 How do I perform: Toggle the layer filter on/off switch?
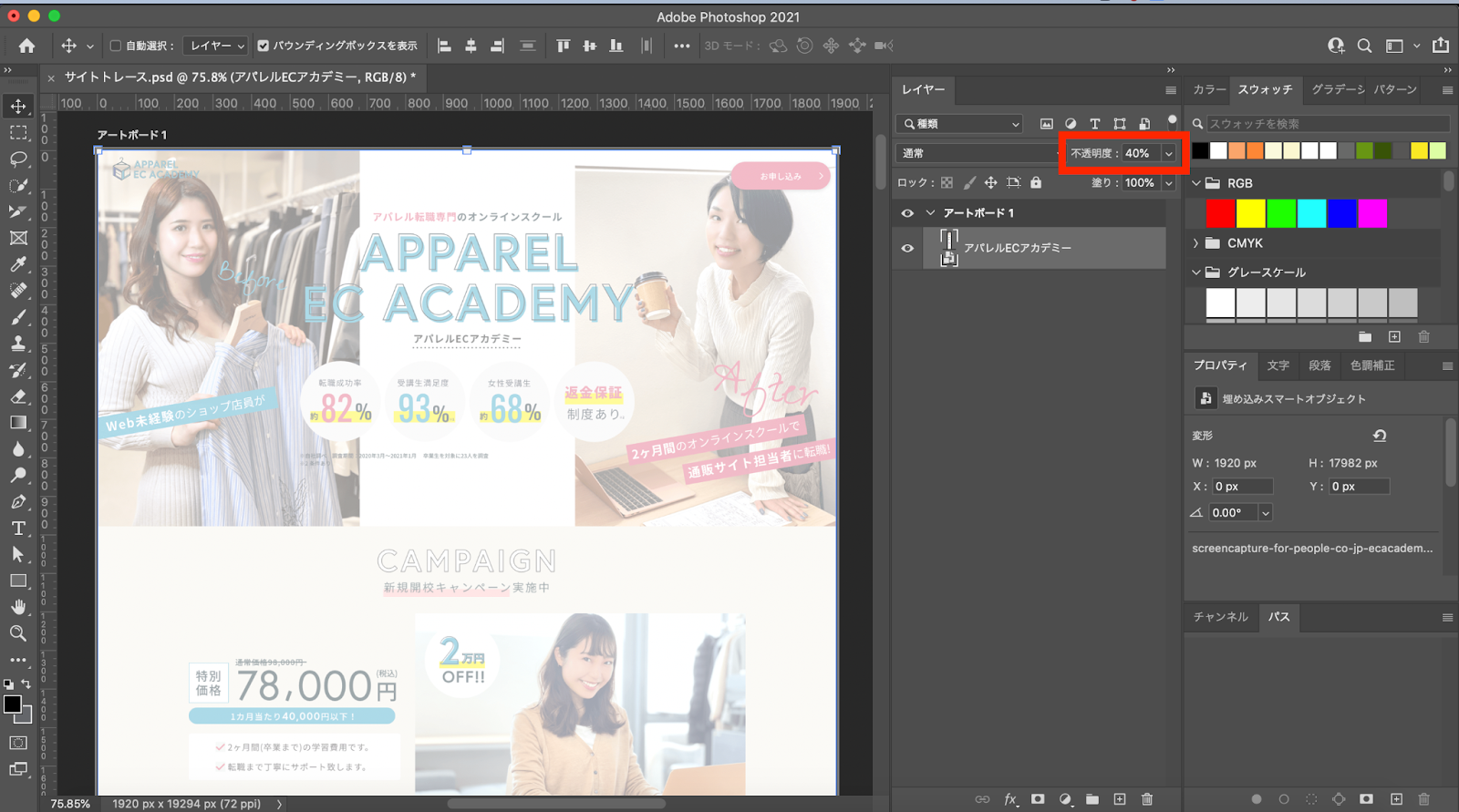tap(1173, 121)
